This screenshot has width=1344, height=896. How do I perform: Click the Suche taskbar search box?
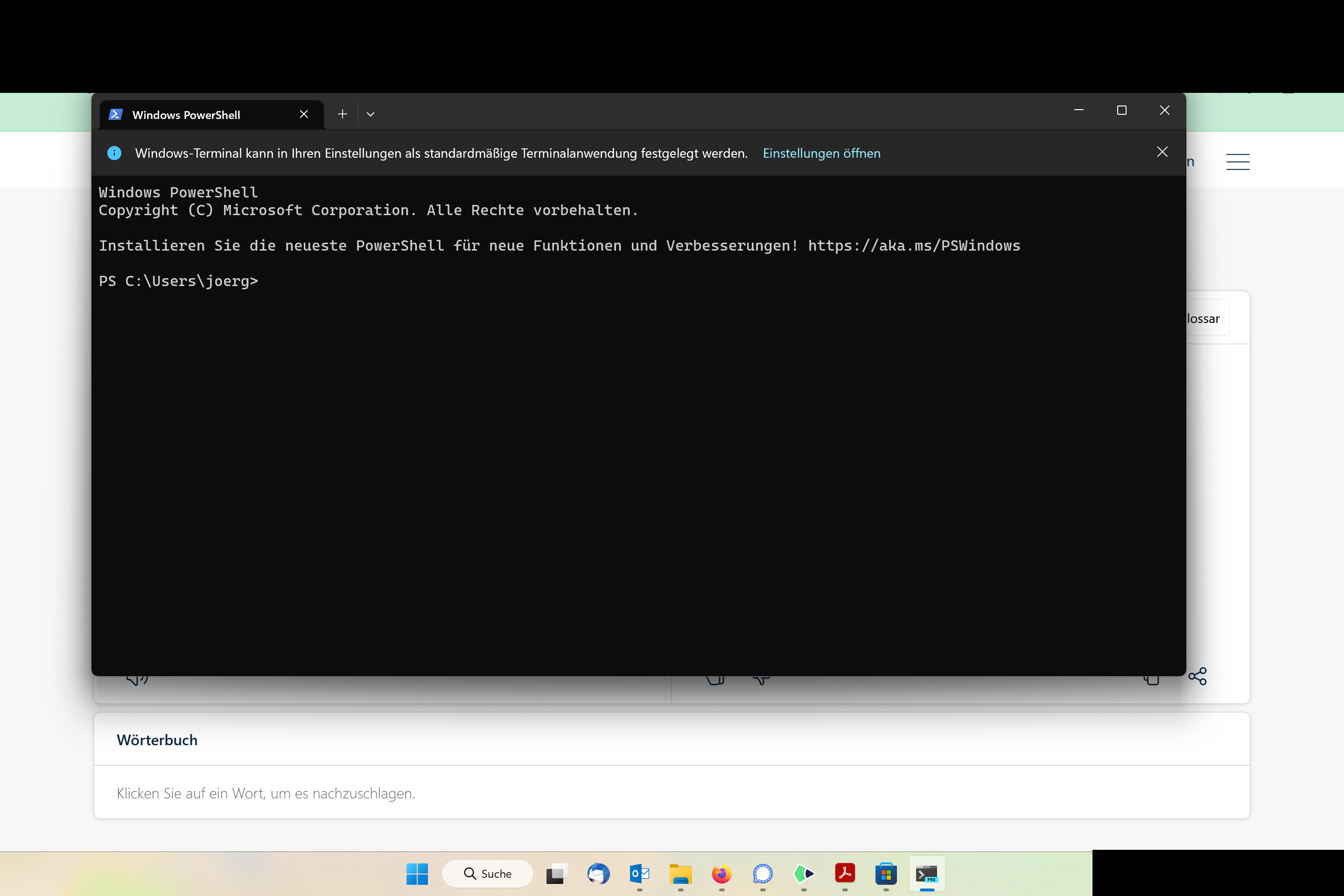coord(487,873)
